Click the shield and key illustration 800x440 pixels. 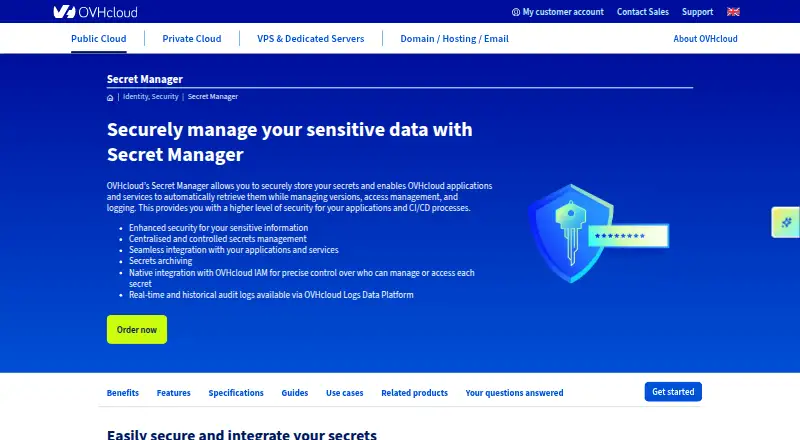click(x=598, y=233)
